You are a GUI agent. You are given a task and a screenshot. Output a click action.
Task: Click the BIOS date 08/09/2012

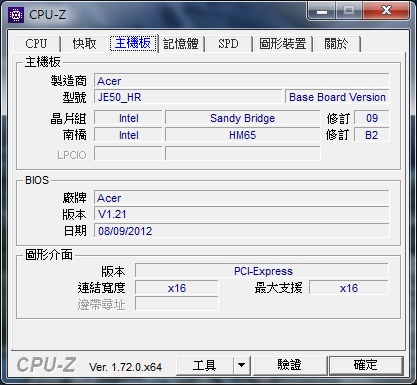coord(242,231)
